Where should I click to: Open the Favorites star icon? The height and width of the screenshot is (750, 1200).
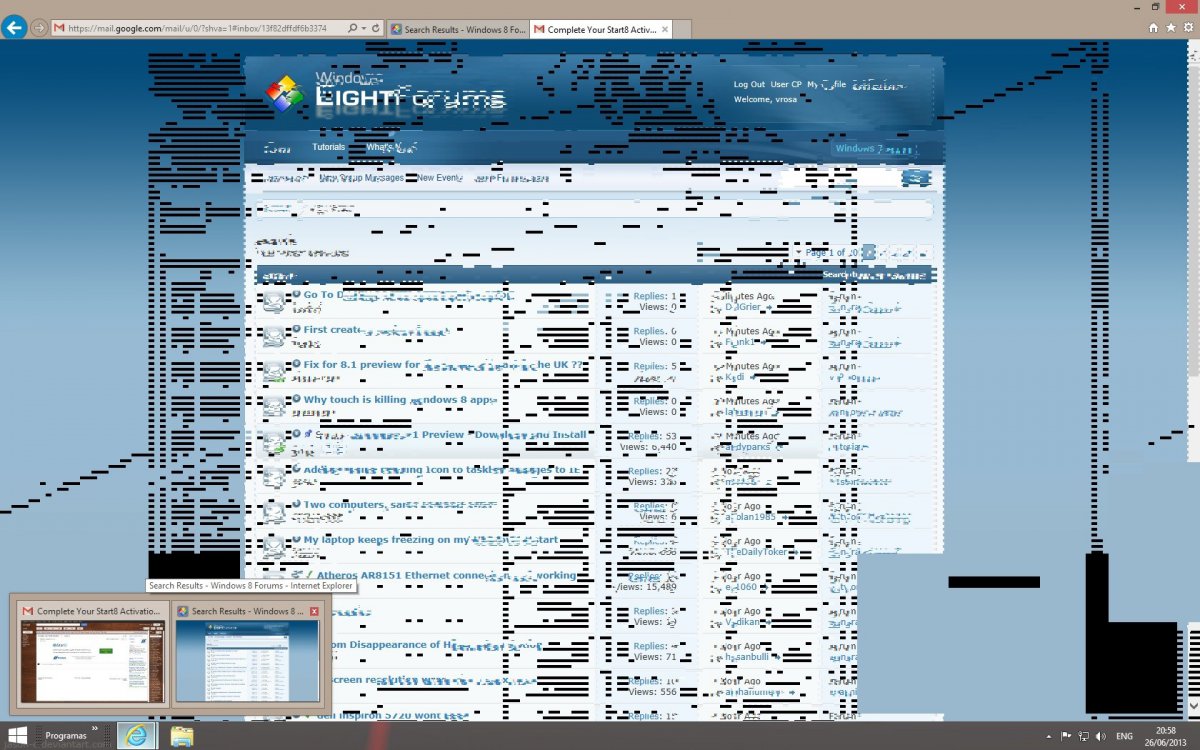1170,28
